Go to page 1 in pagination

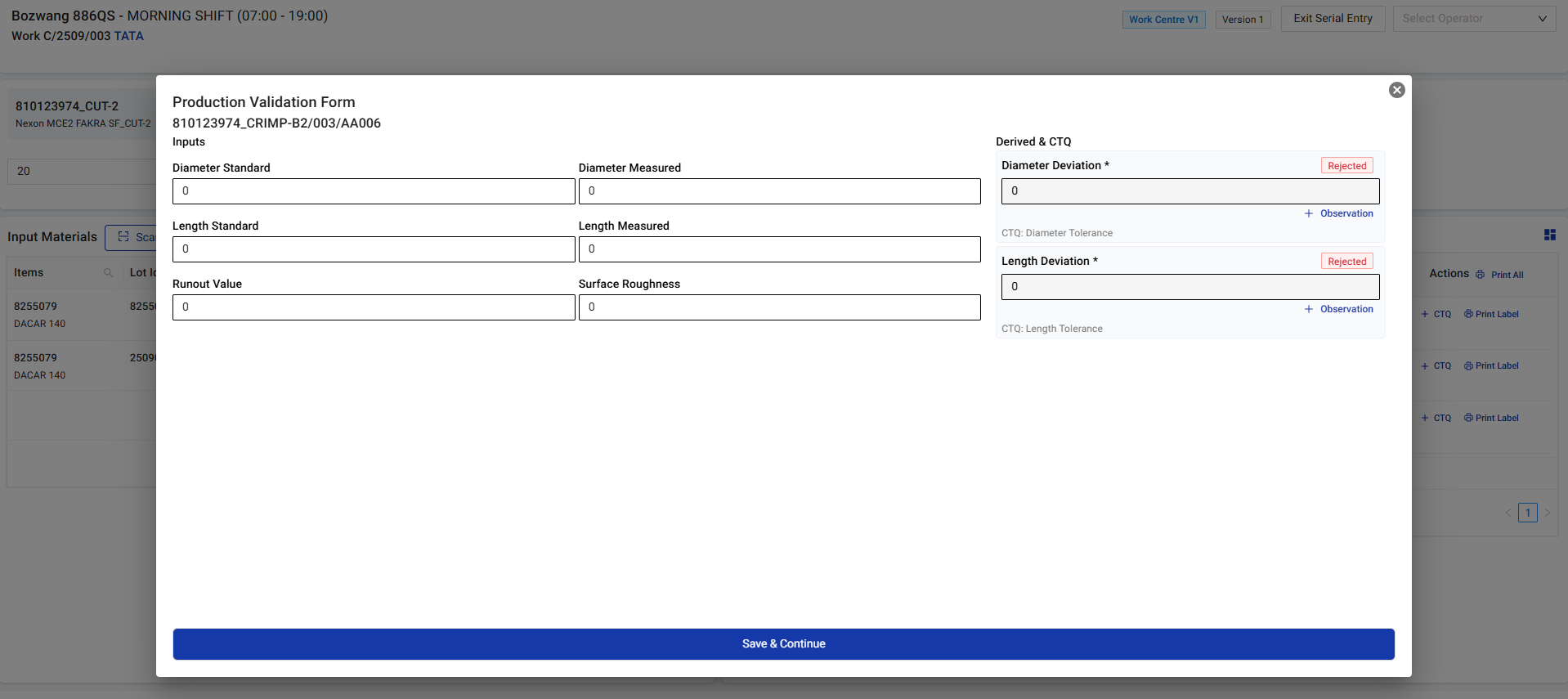pyautogui.click(x=1527, y=513)
